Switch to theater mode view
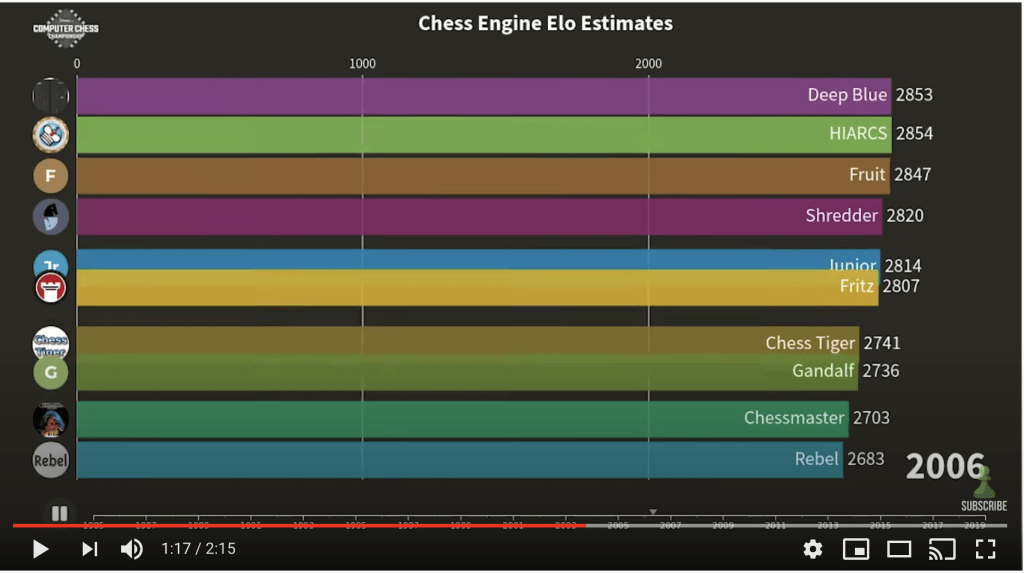This screenshot has height=573, width=1024. (x=899, y=548)
